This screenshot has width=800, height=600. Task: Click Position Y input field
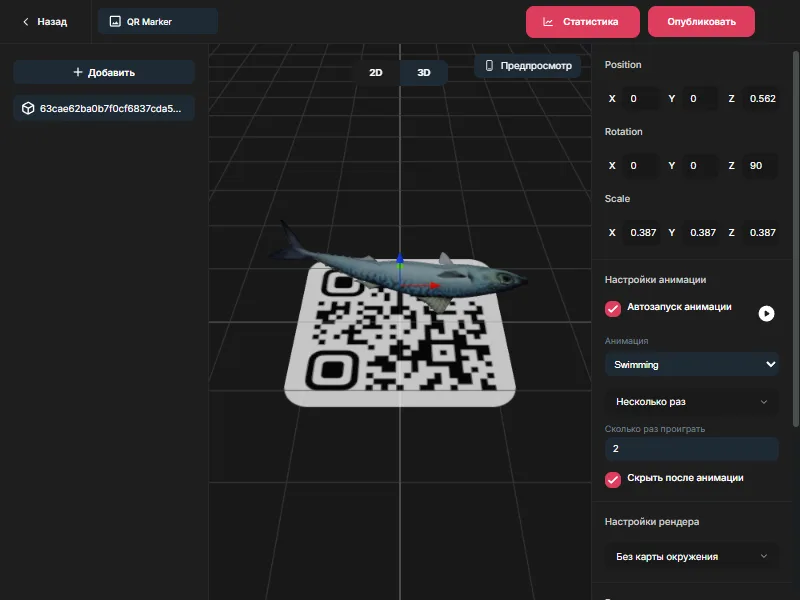point(701,98)
